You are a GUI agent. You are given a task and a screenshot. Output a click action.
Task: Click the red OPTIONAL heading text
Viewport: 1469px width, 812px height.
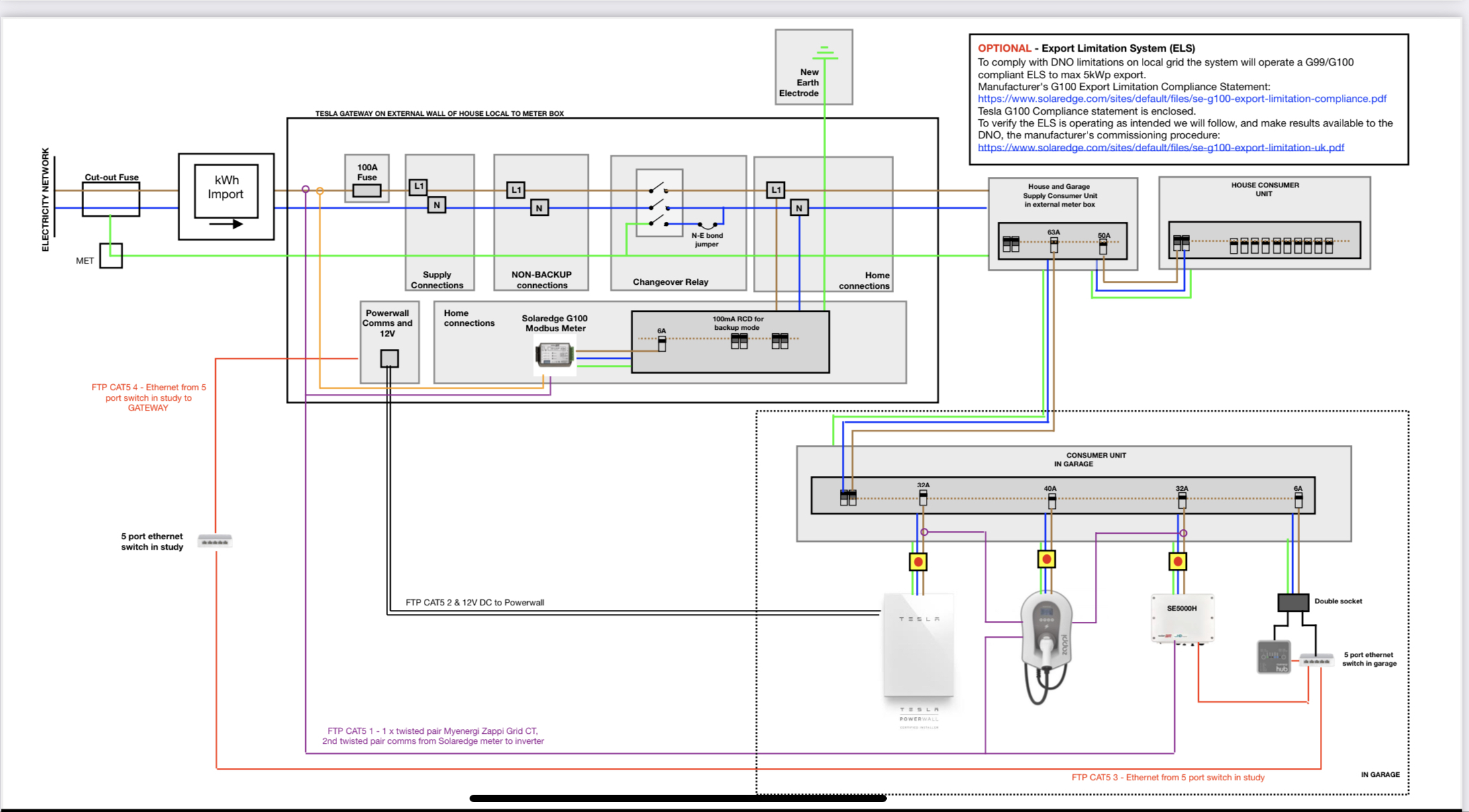(x=1005, y=48)
